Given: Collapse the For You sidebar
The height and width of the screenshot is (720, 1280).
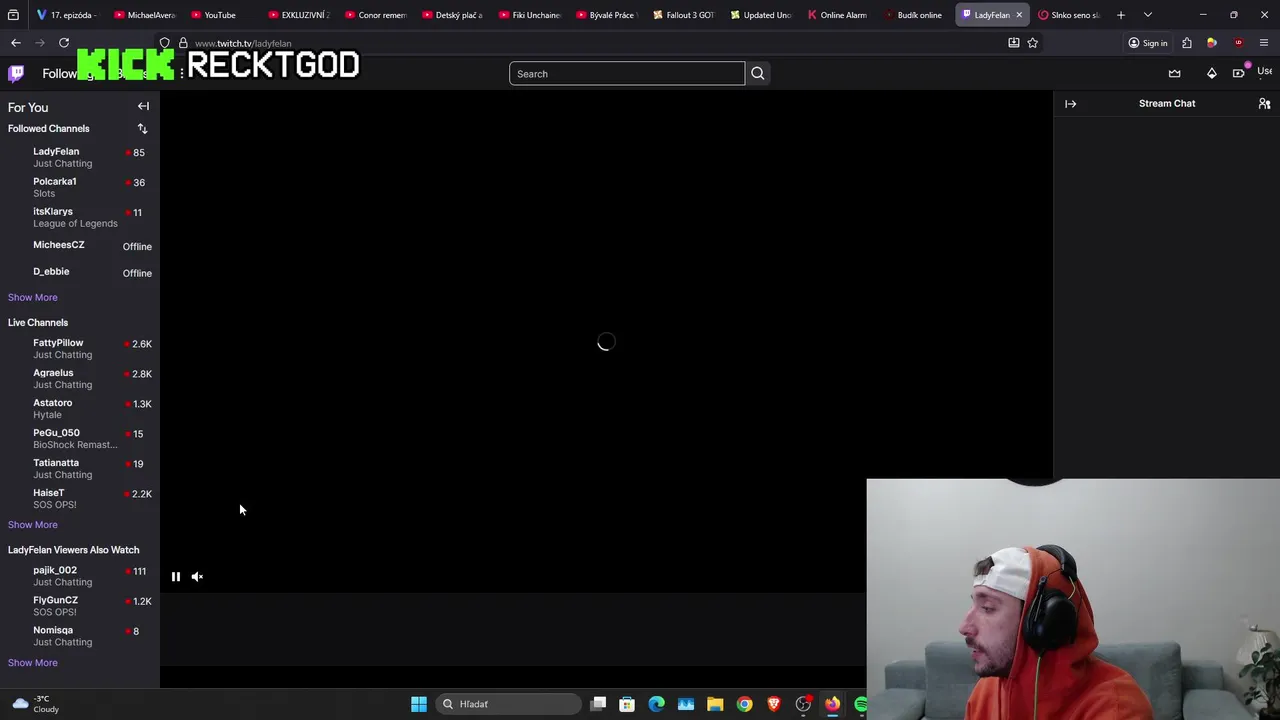Looking at the screenshot, I should click(x=143, y=106).
